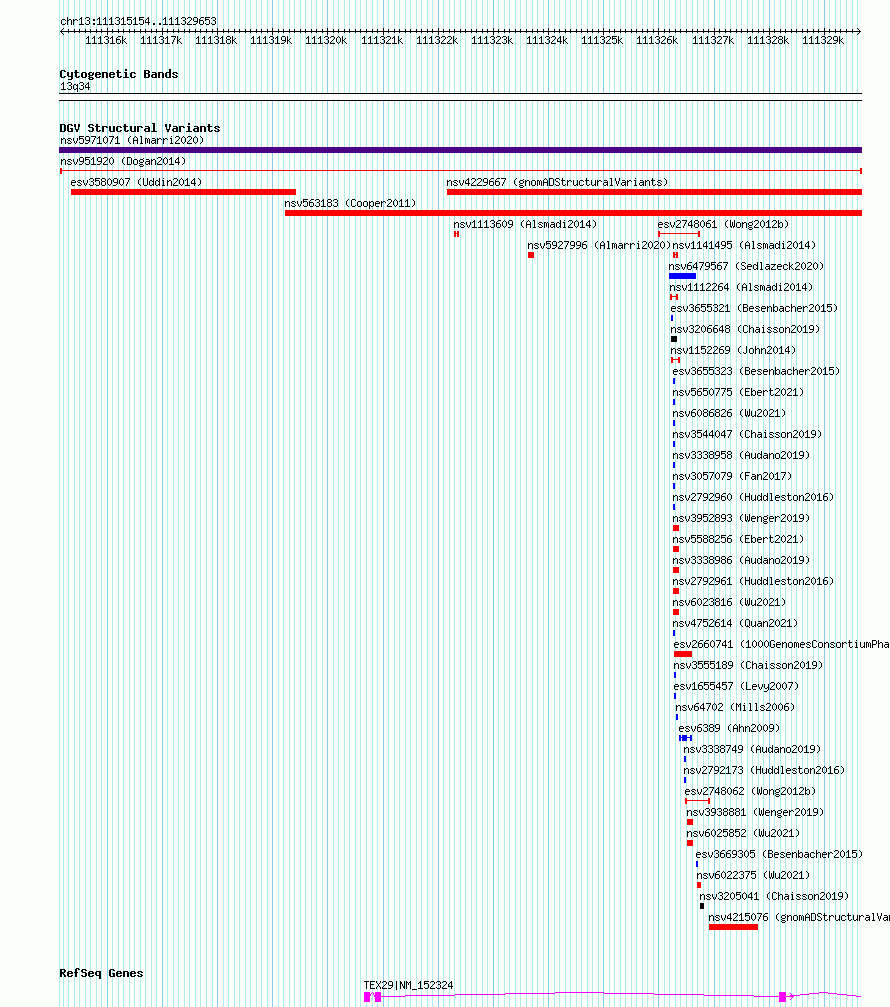Click red bar under esv2660741
Screen dimensions: 890x1007
683,654
